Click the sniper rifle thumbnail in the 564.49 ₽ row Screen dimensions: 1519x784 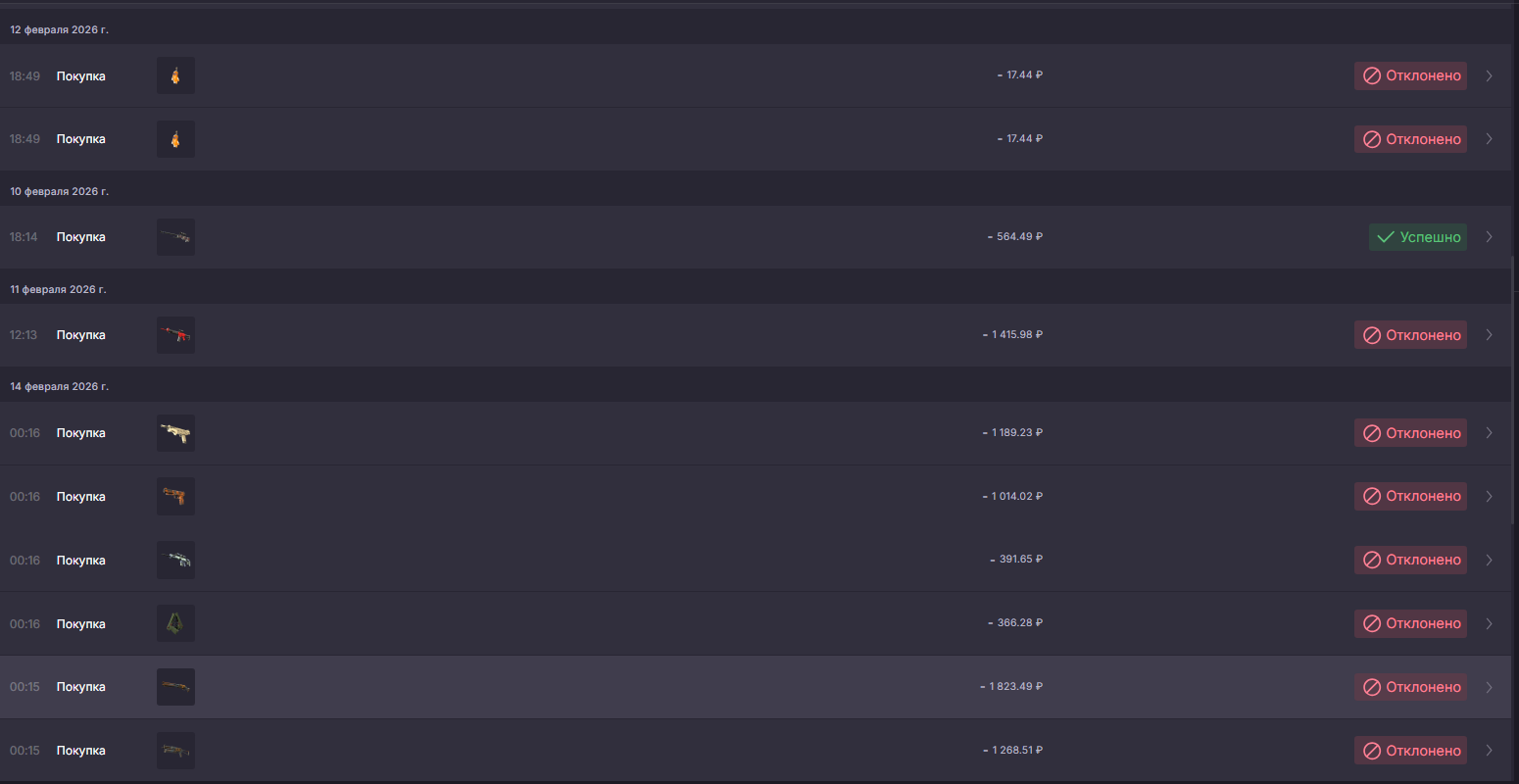[175, 237]
